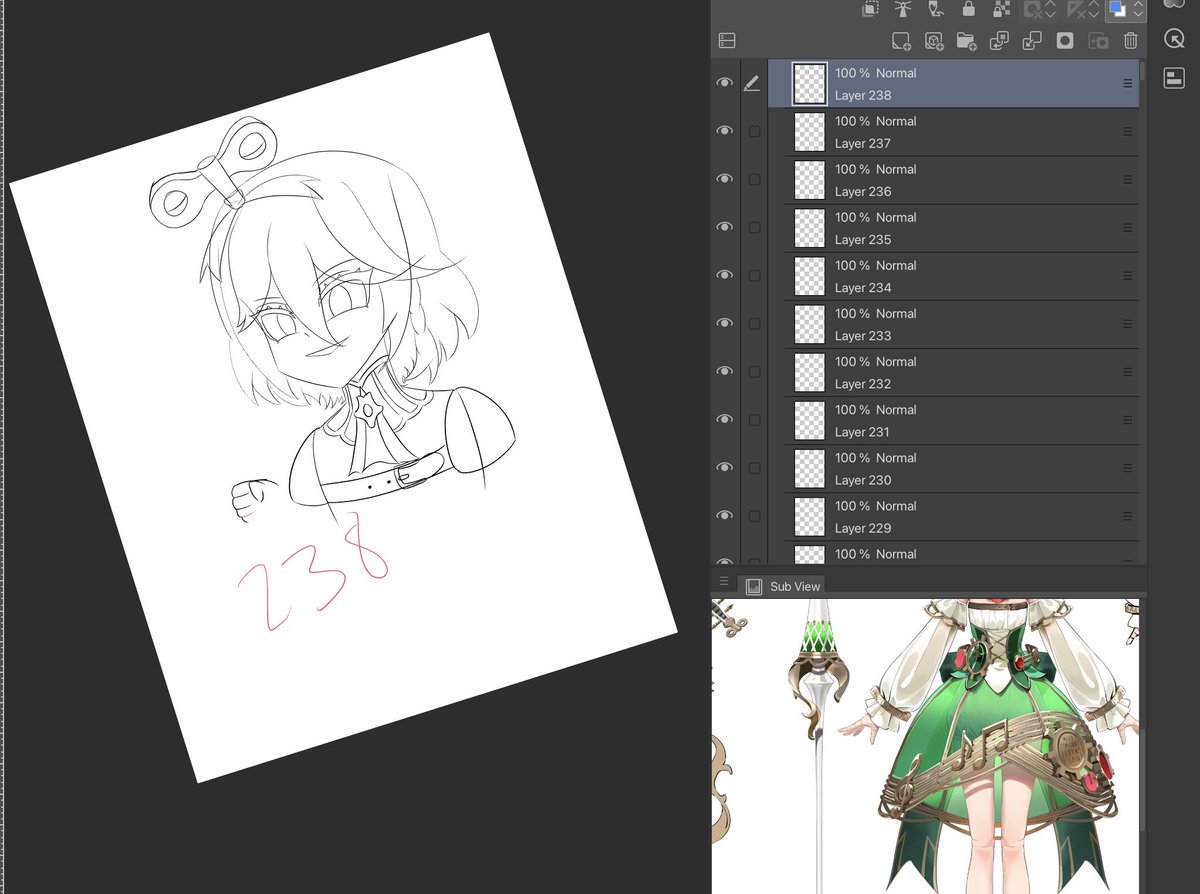Open mask options up-down arrows

pyautogui.click(x=1051, y=10)
